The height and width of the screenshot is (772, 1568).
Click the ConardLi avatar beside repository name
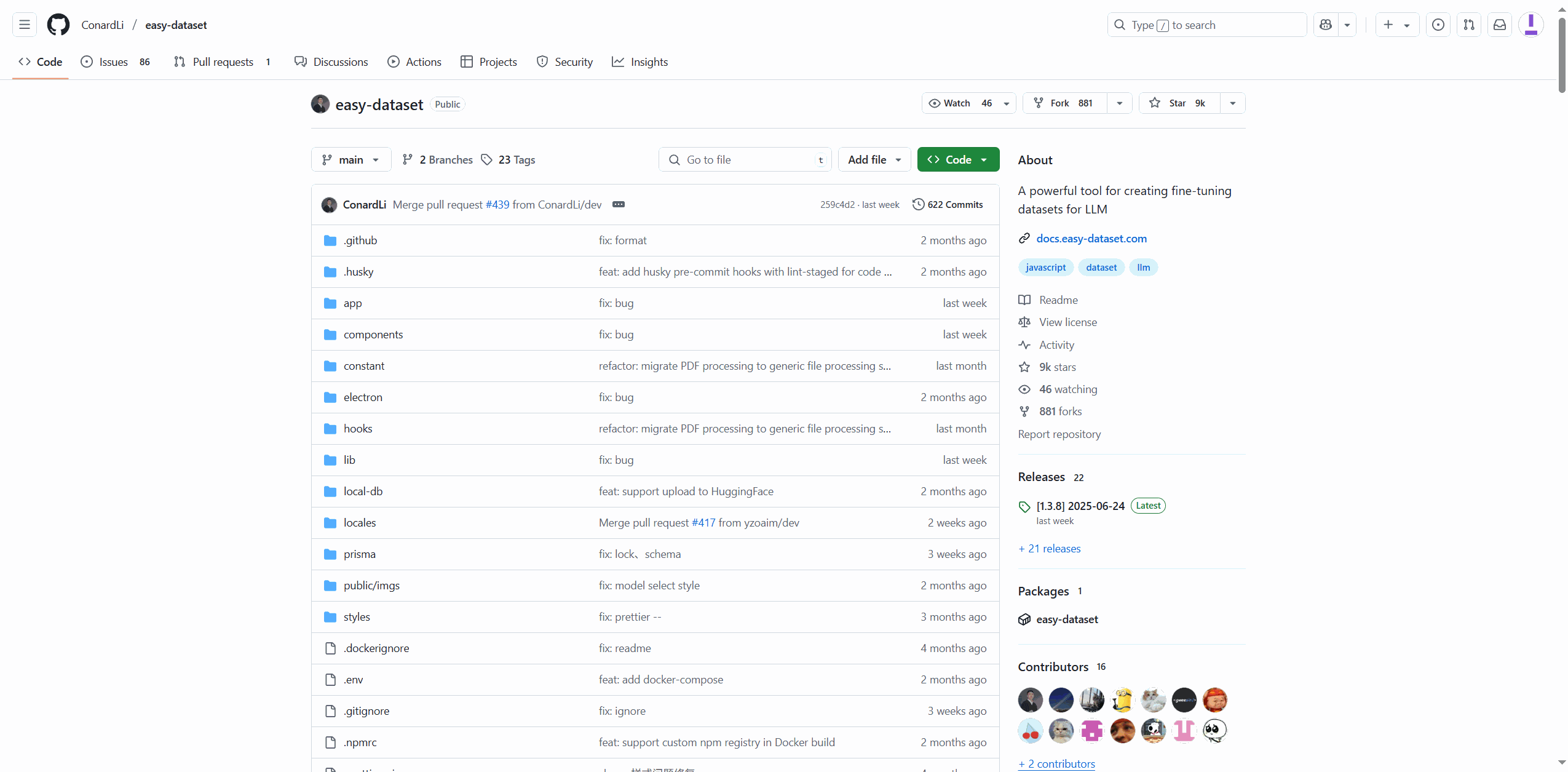click(320, 104)
